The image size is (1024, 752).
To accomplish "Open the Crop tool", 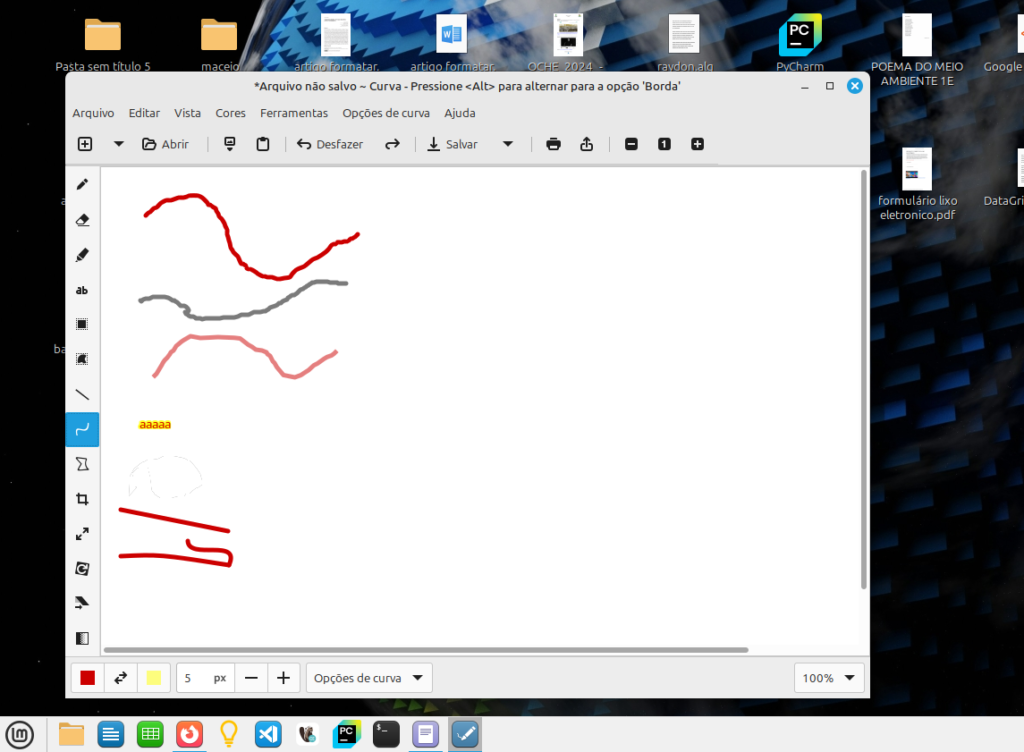I will tap(83, 499).
